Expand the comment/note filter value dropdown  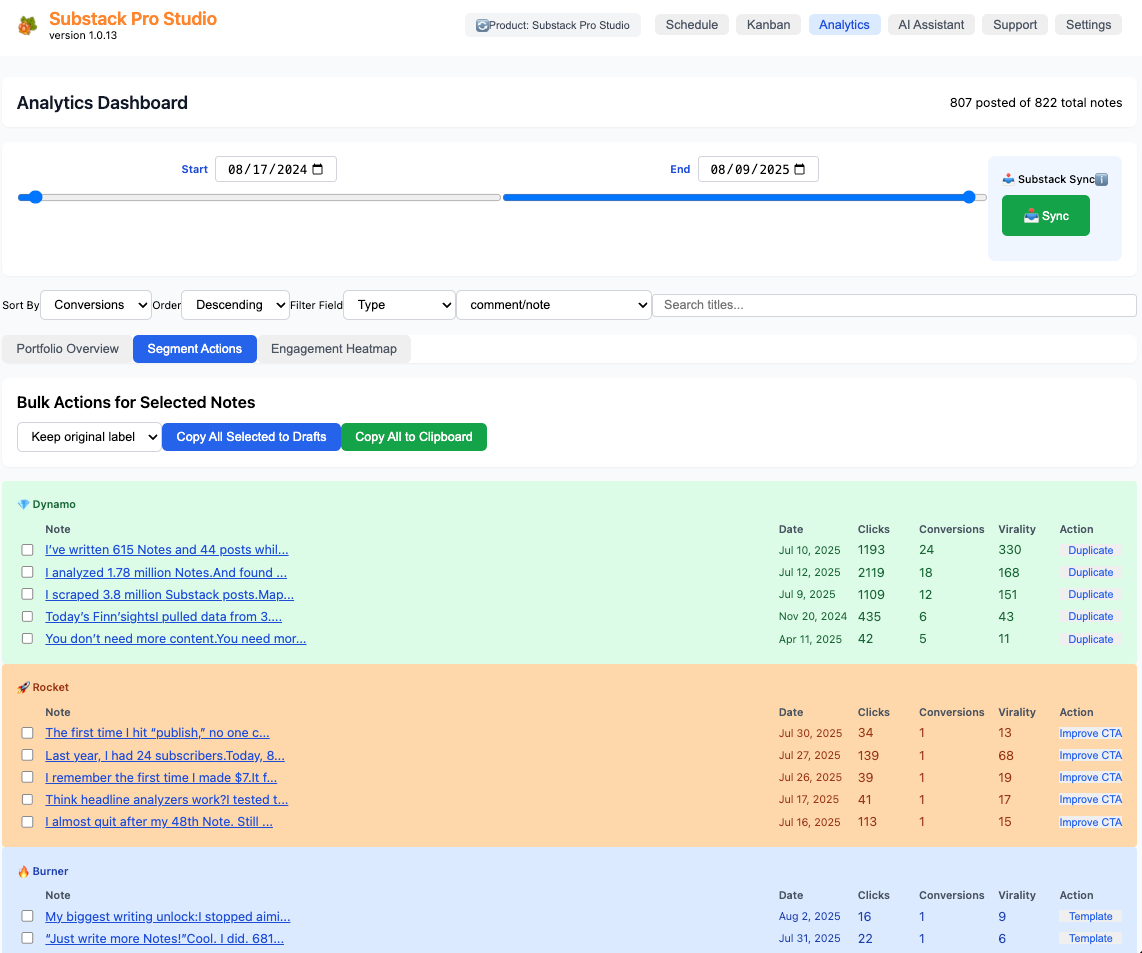point(554,305)
